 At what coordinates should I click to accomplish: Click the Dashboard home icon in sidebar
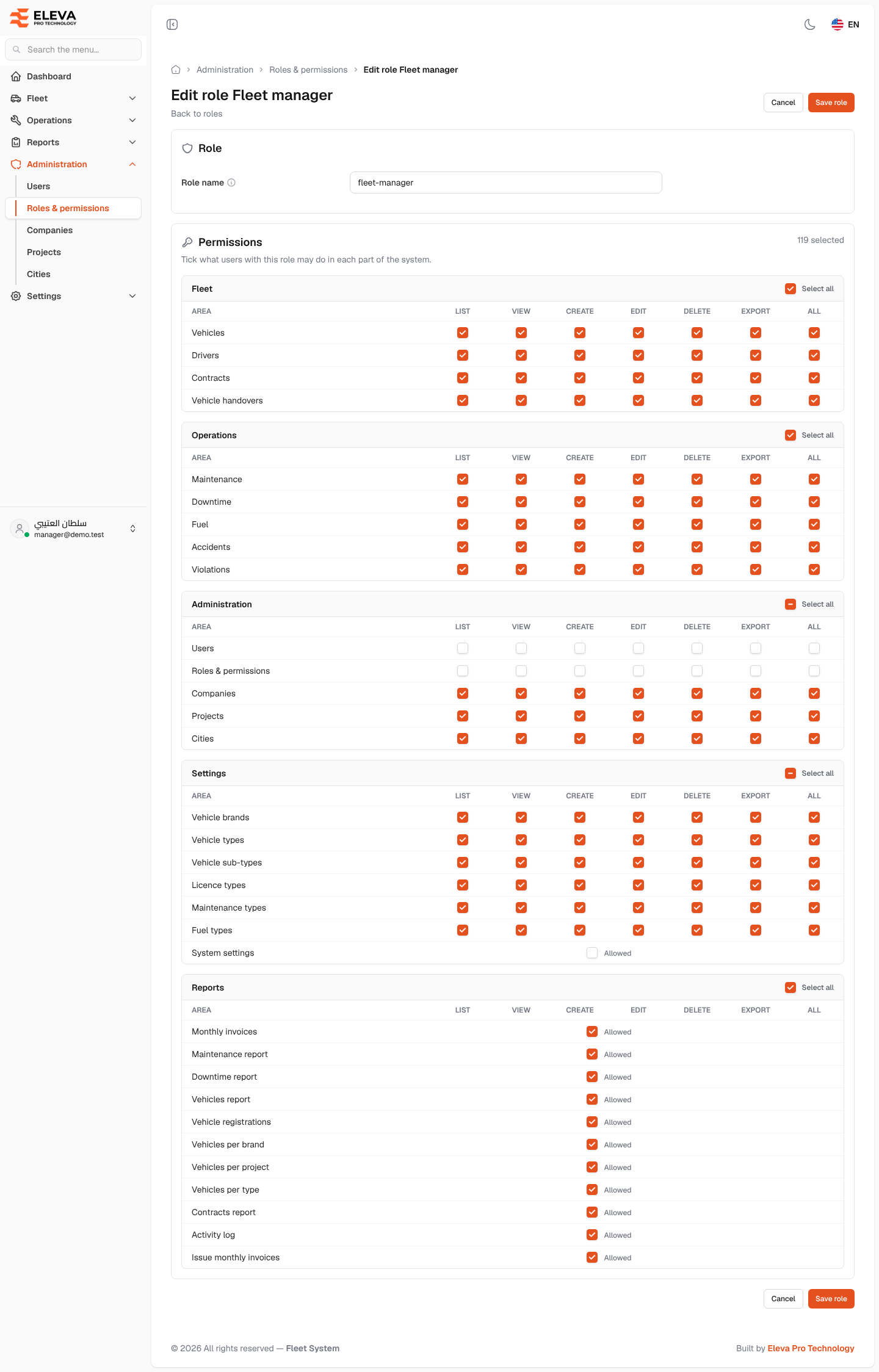(16, 76)
